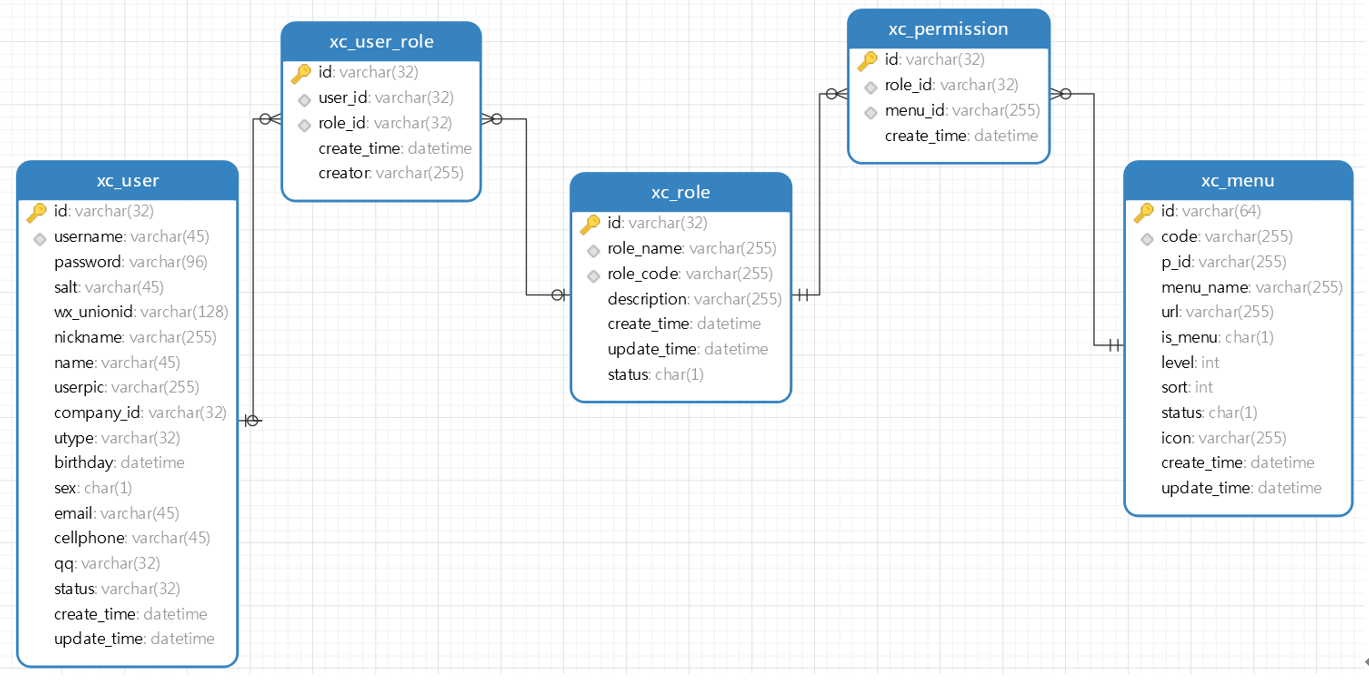Click the diamond icon next to user_id

click(305, 99)
